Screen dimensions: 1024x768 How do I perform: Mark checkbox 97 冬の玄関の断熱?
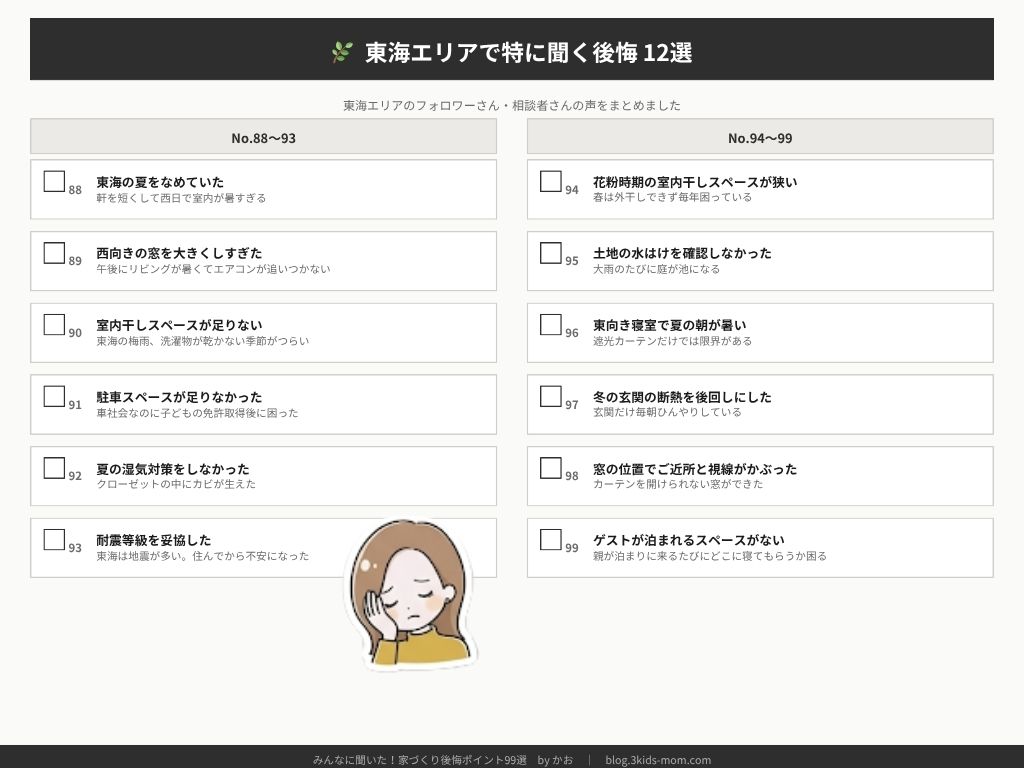click(550, 396)
